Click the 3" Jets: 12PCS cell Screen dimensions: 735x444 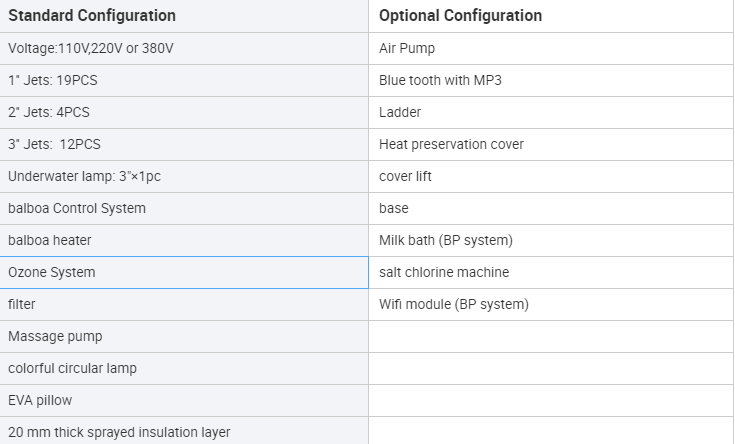(x=184, y=144)
